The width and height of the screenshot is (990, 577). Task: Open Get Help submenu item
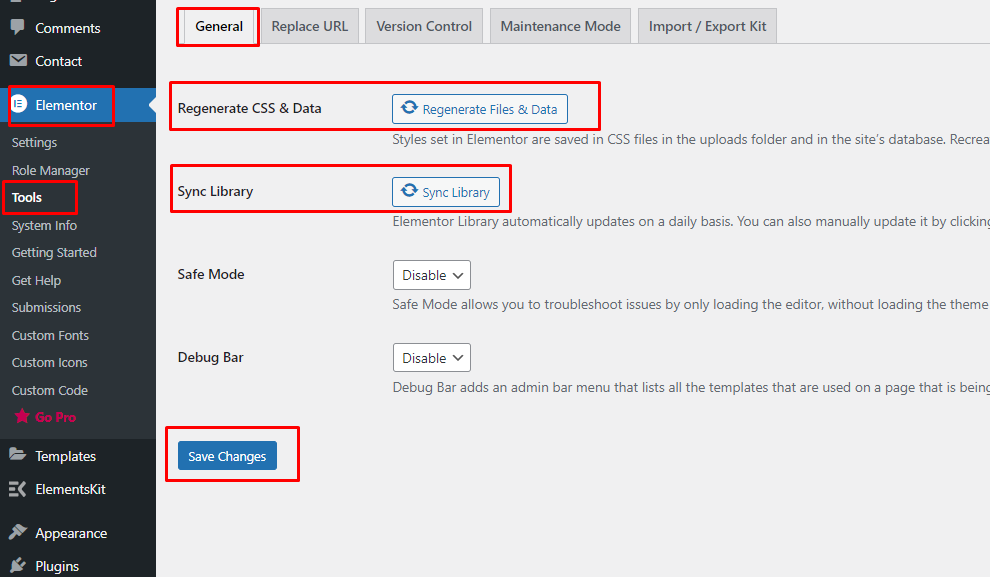click(x=36, y=280)
